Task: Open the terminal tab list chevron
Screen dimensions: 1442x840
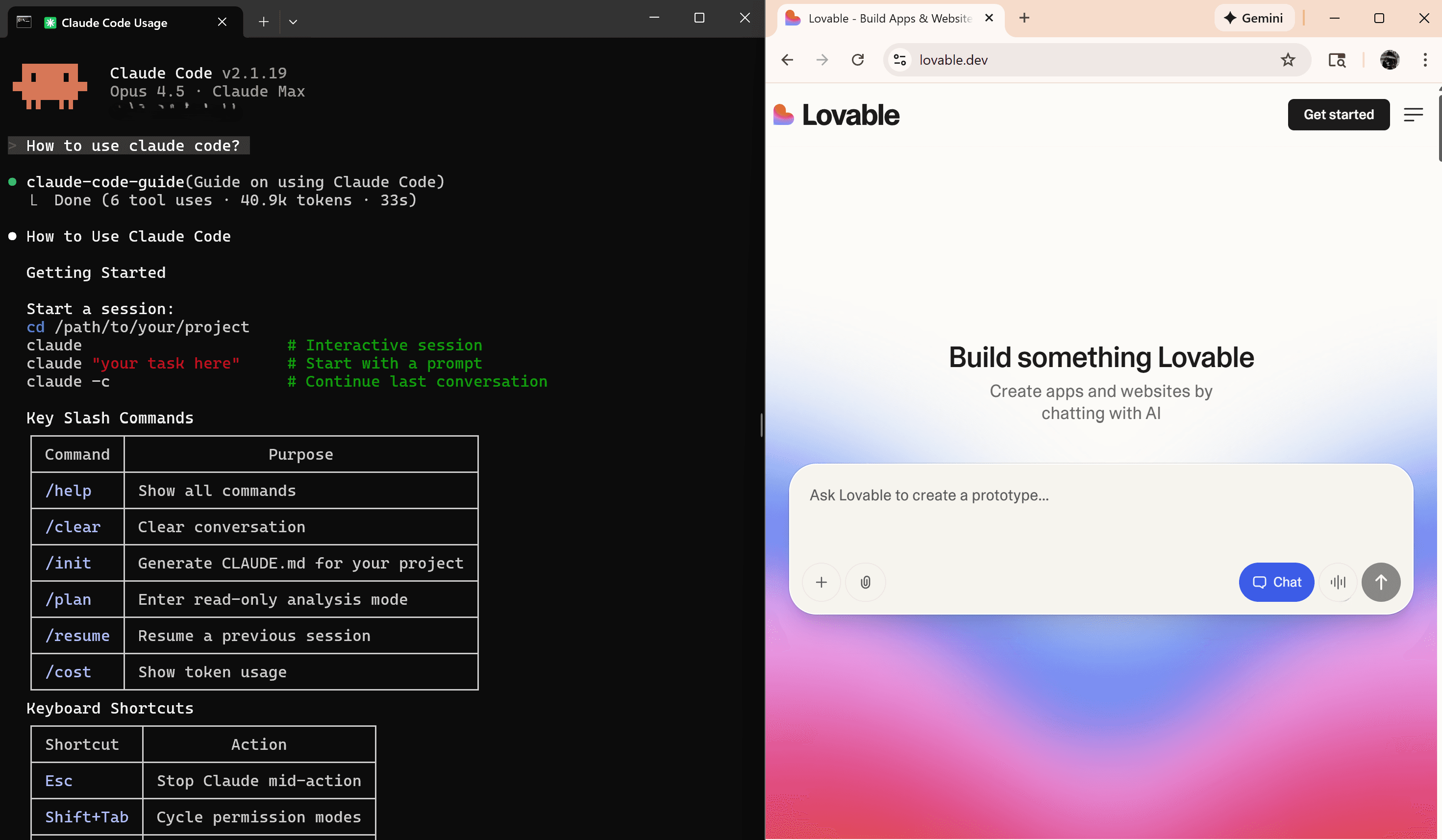Action: point(294,21)
